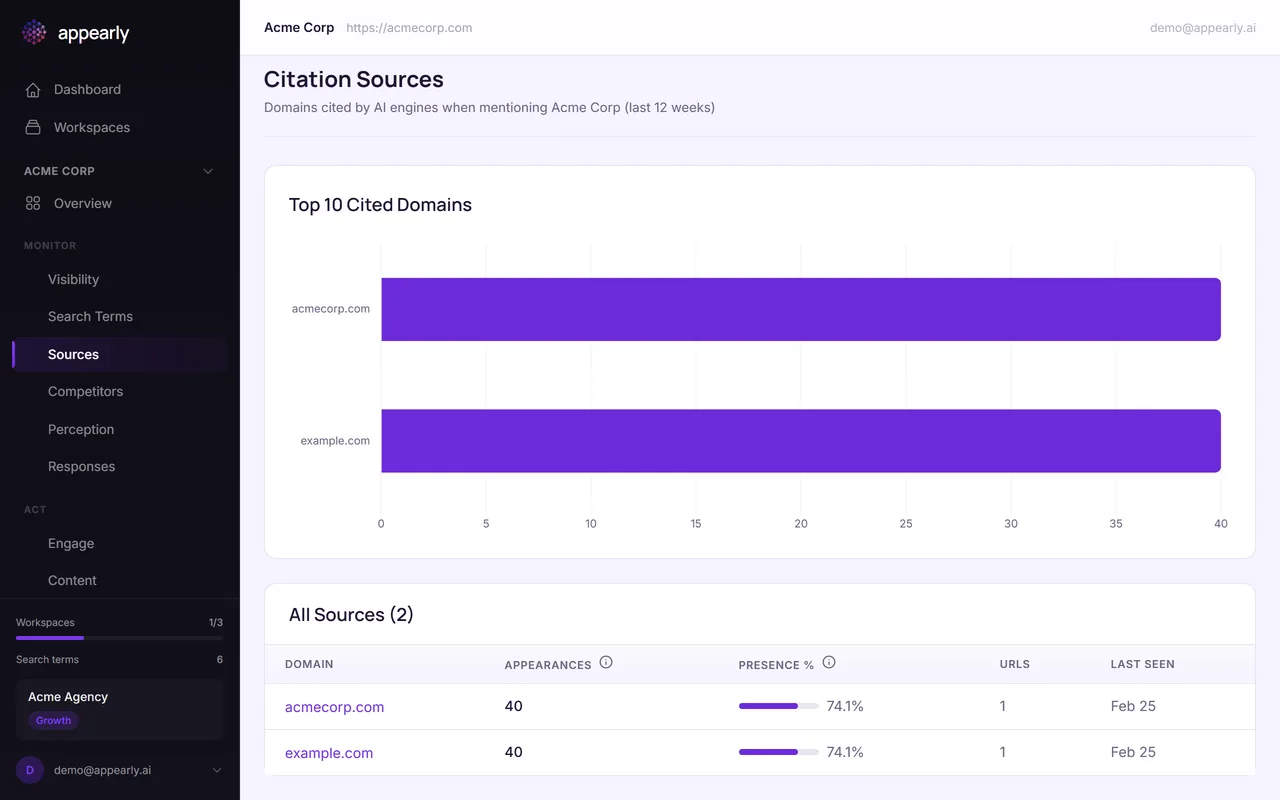Viewport: 1280px width, 800px height.
Task: Go to Search Terms page
Action: (x=90, y=317)
